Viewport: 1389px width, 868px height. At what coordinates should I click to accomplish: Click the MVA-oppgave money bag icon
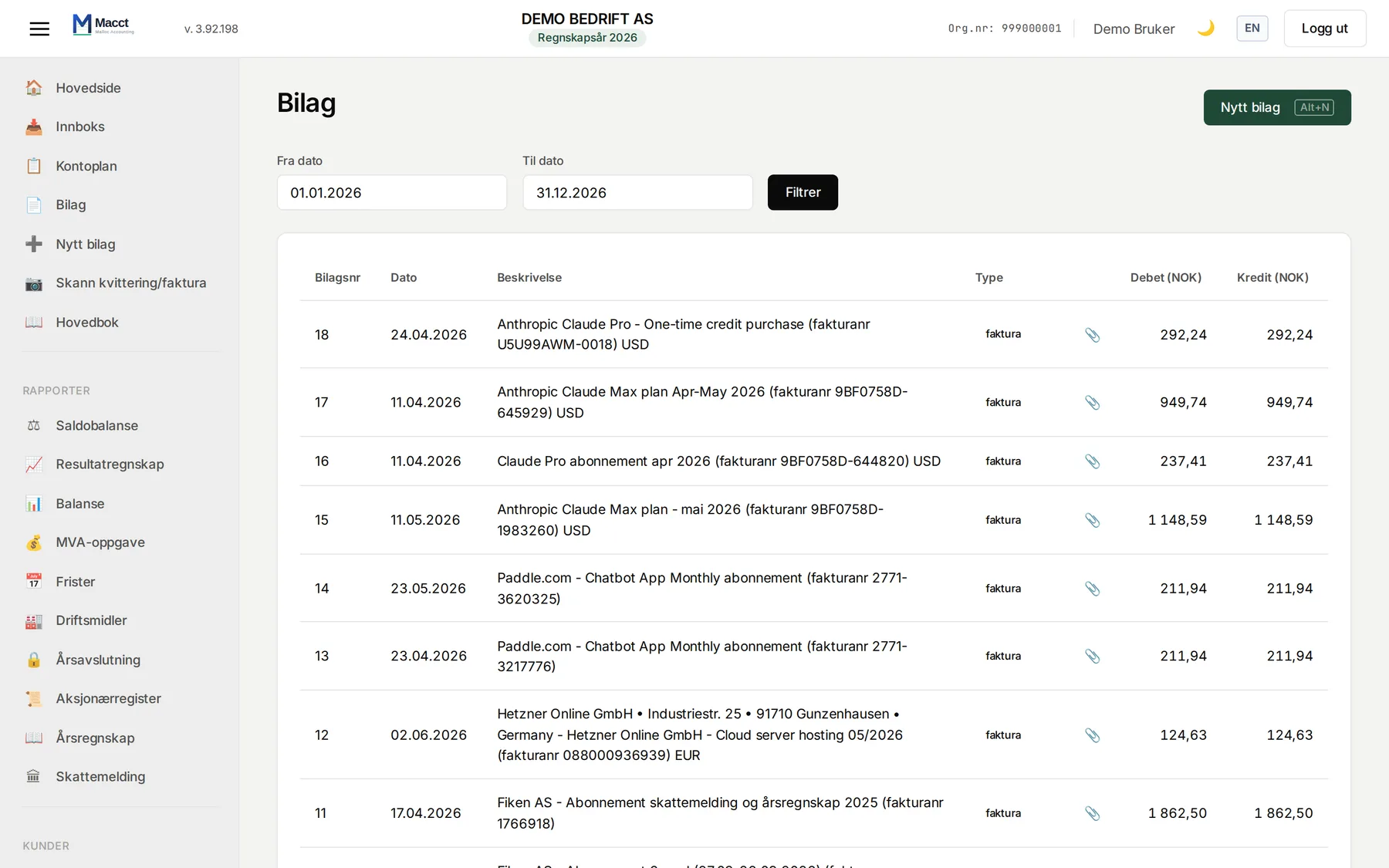tap(34, 542)
